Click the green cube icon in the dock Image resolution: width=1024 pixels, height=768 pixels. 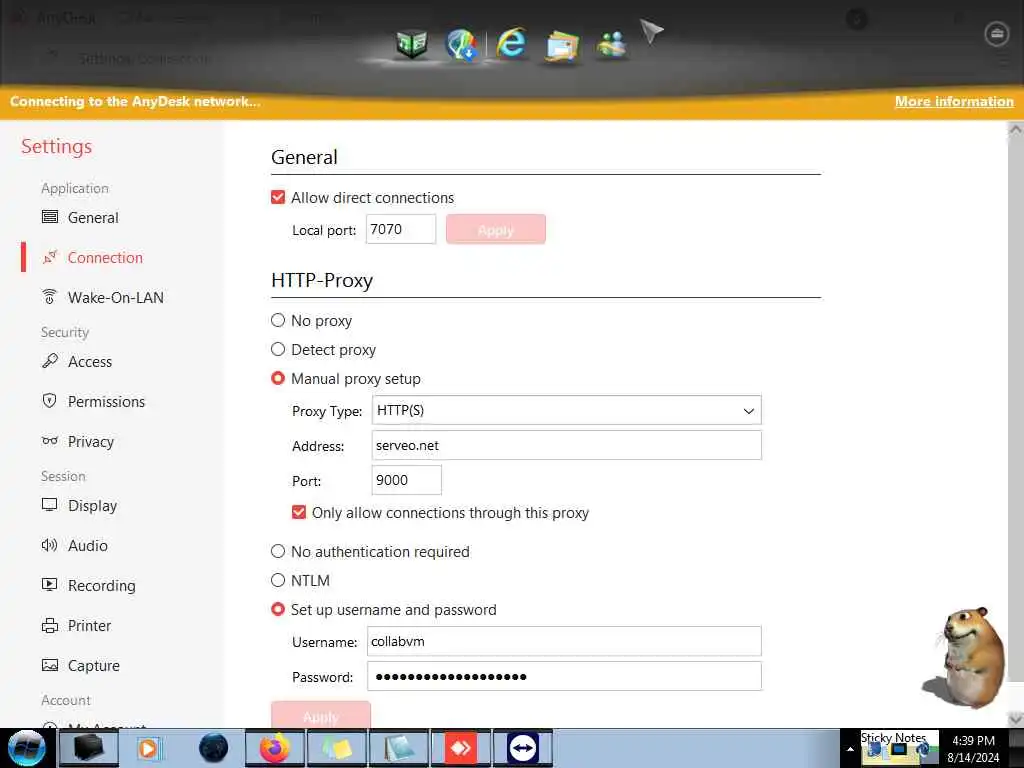click(x=411, y=44)
